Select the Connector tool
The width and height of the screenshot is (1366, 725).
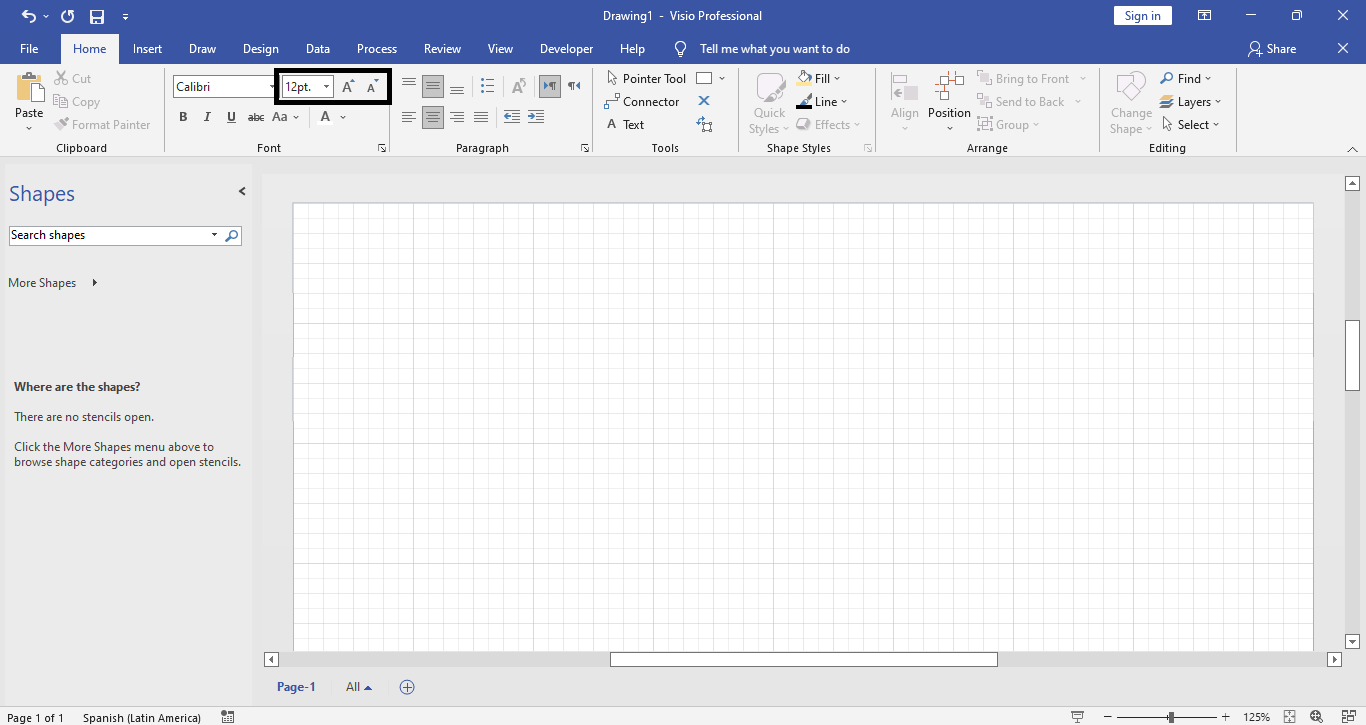point(642,101)
